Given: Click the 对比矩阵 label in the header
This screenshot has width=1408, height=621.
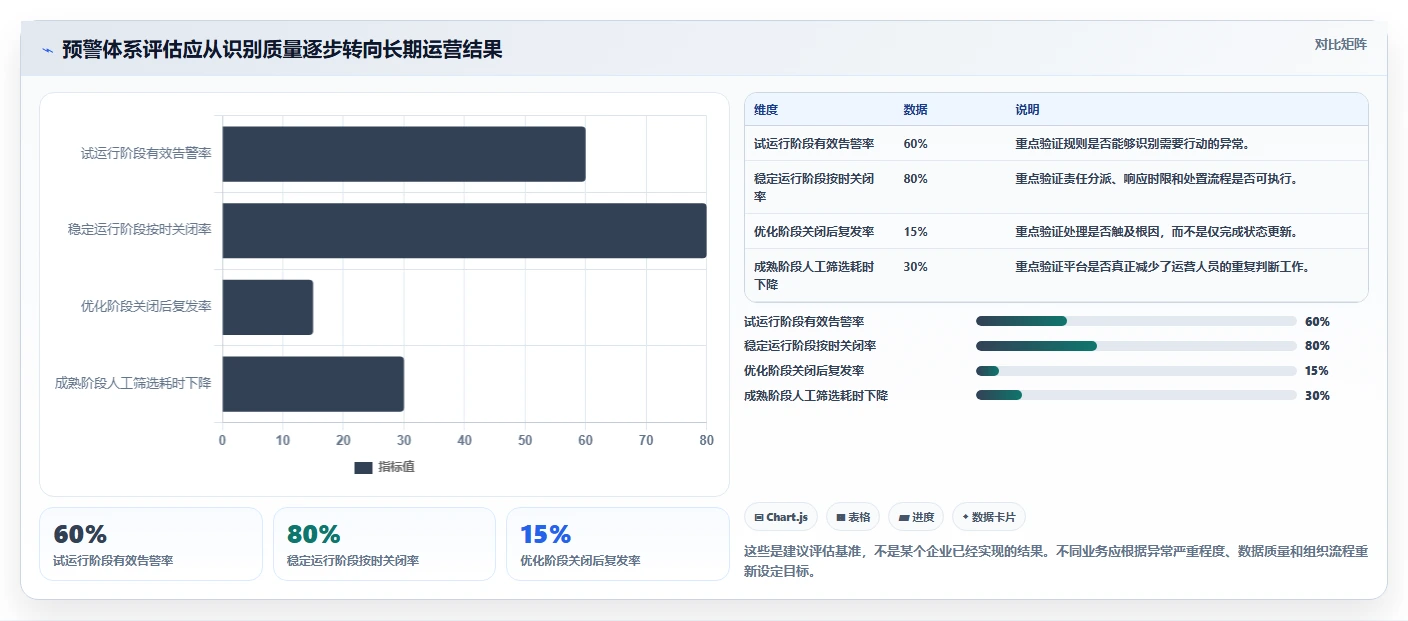Looking at the screenshot, I should pos(1340,44).
